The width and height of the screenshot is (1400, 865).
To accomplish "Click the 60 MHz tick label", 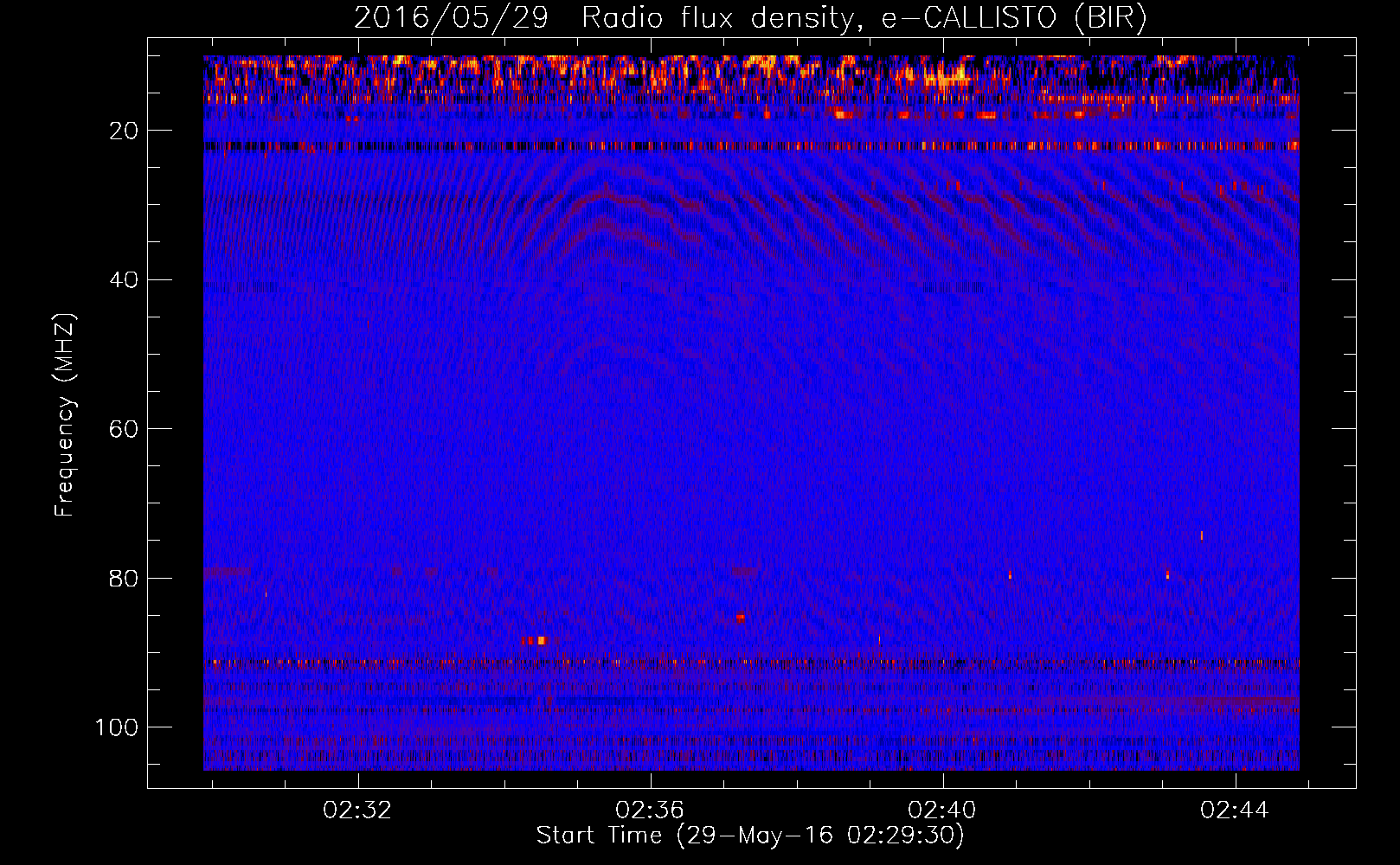I will click(x=124, y=429).
